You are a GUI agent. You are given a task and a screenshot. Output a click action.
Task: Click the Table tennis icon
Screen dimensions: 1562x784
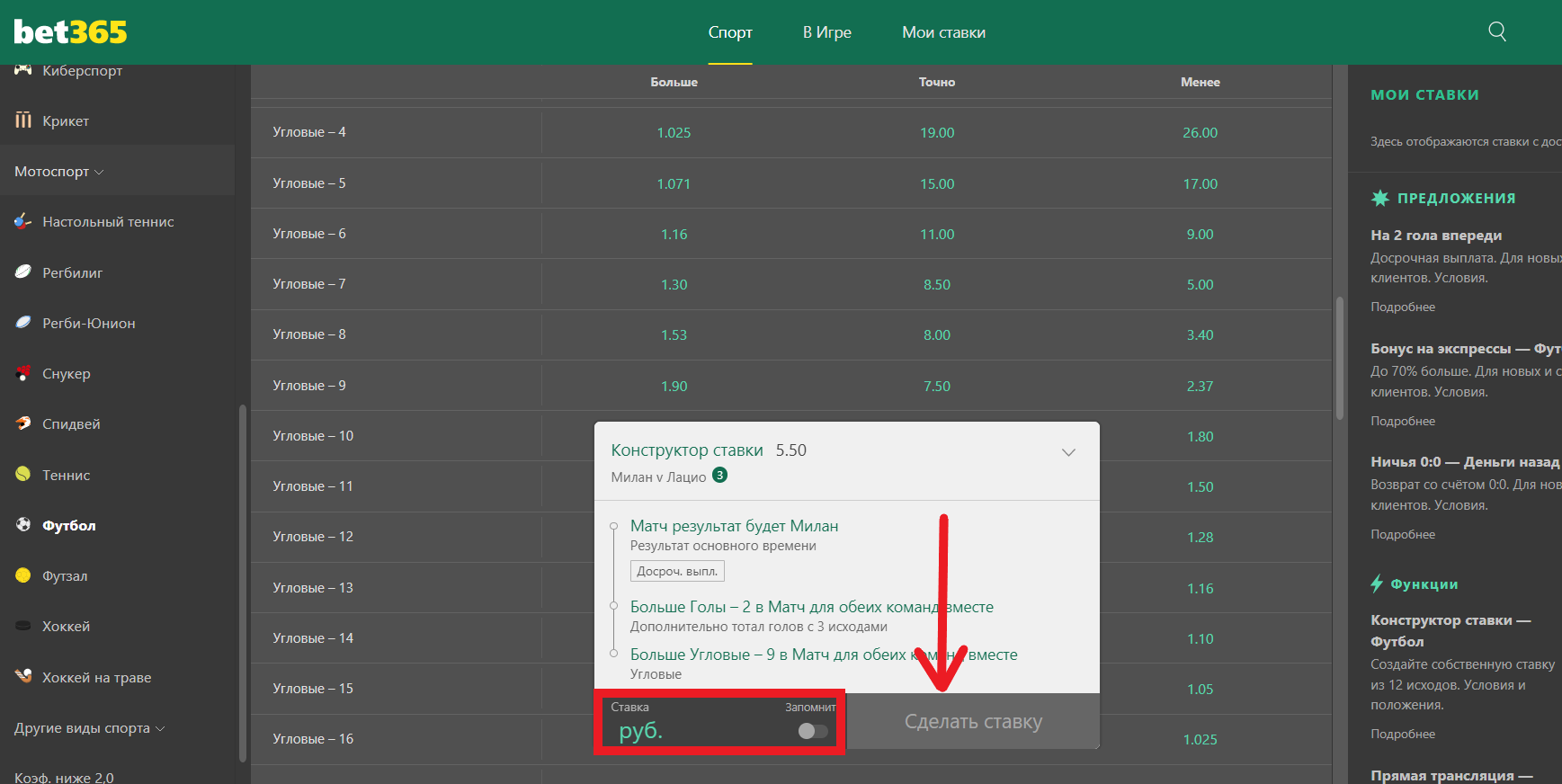pos(23,221)
